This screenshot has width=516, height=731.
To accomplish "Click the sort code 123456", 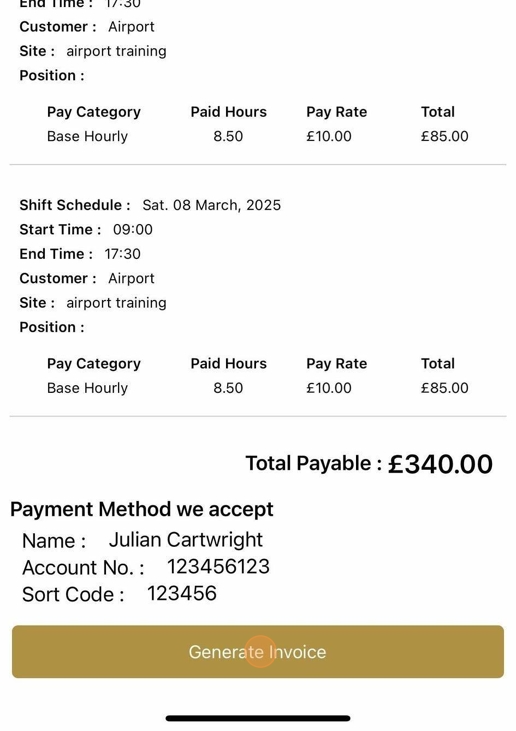I will pyautogui.click(x=182, y=593).
